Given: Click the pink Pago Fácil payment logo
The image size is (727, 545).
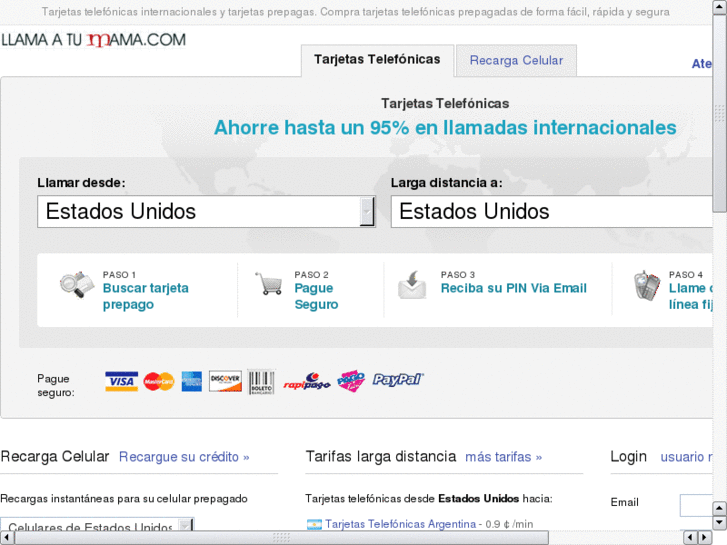Looking at the screenshot, I should (351, 381).
